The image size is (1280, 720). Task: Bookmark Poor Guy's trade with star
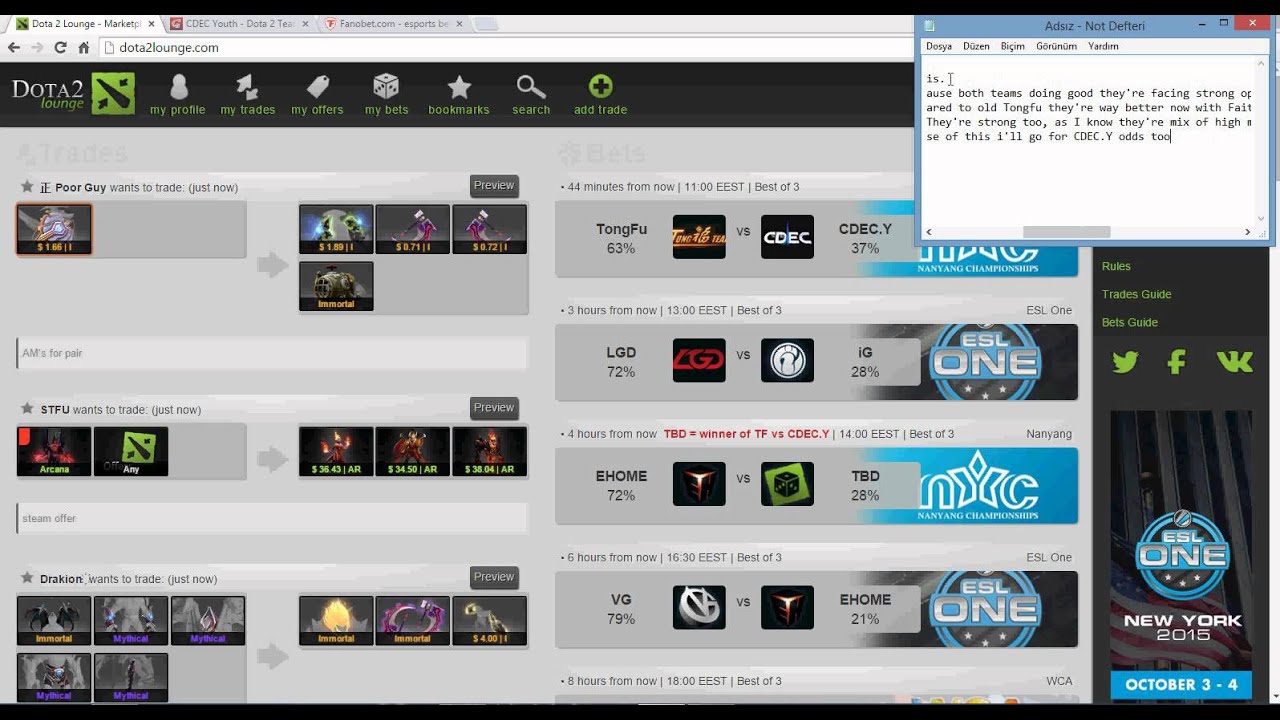(x=27, y=187)
